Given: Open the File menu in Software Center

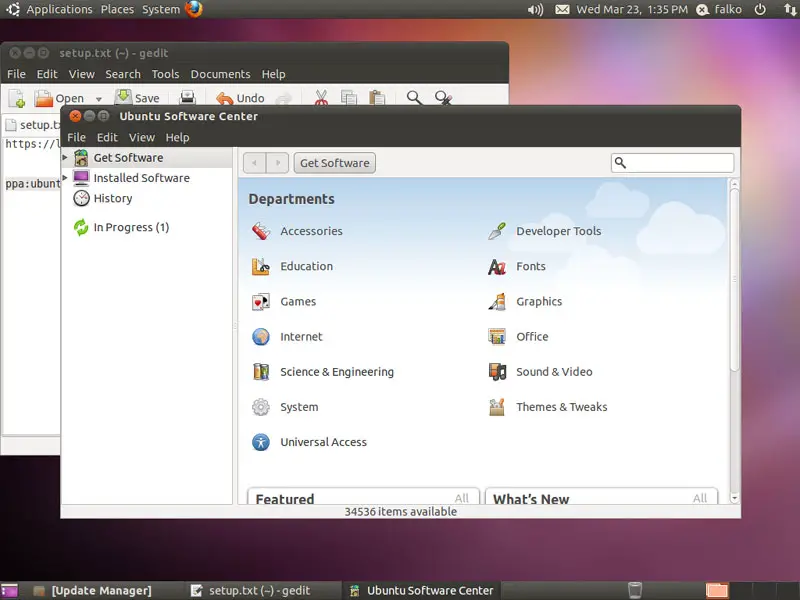Looking at the screenshot, I should tap(77, 137).
